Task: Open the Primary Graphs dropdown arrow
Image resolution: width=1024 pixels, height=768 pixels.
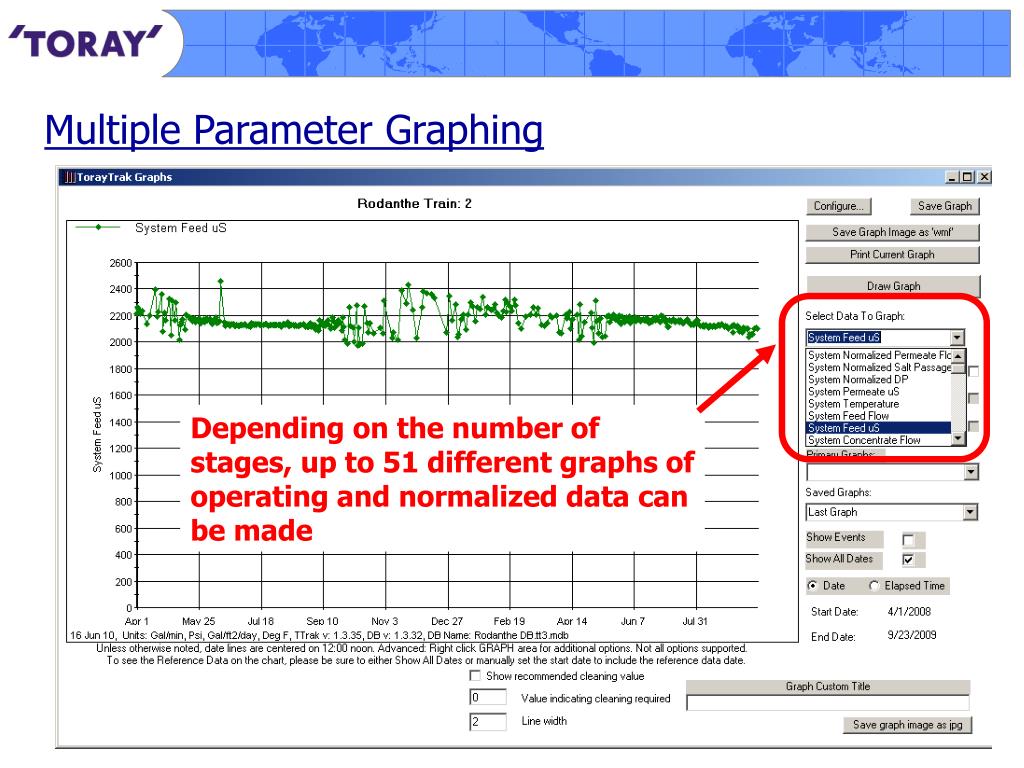Action: (971, 472)
